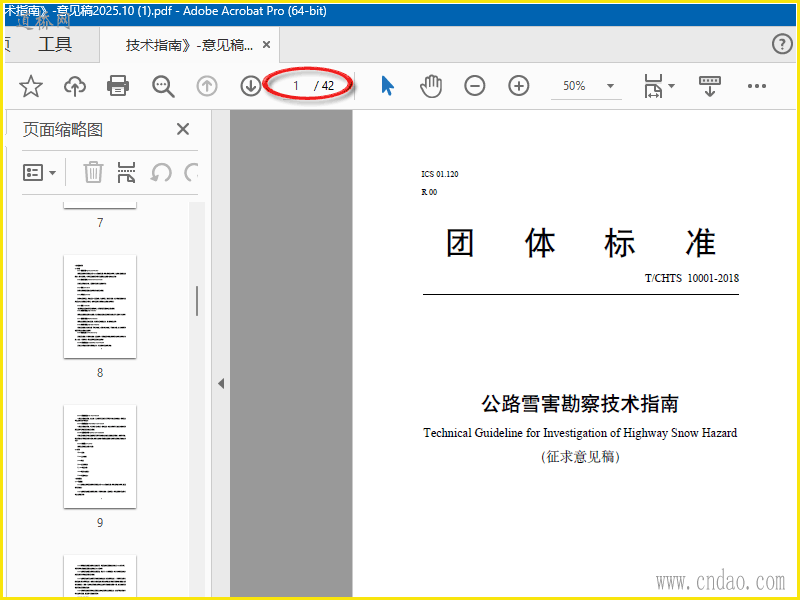The image size is (800, 600).
Task: Click the English title Technical Guideline line
Action: 580,433
